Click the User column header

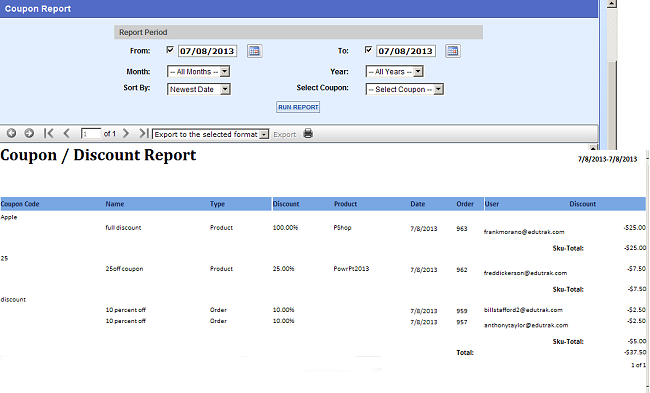(x=492, y=204)
